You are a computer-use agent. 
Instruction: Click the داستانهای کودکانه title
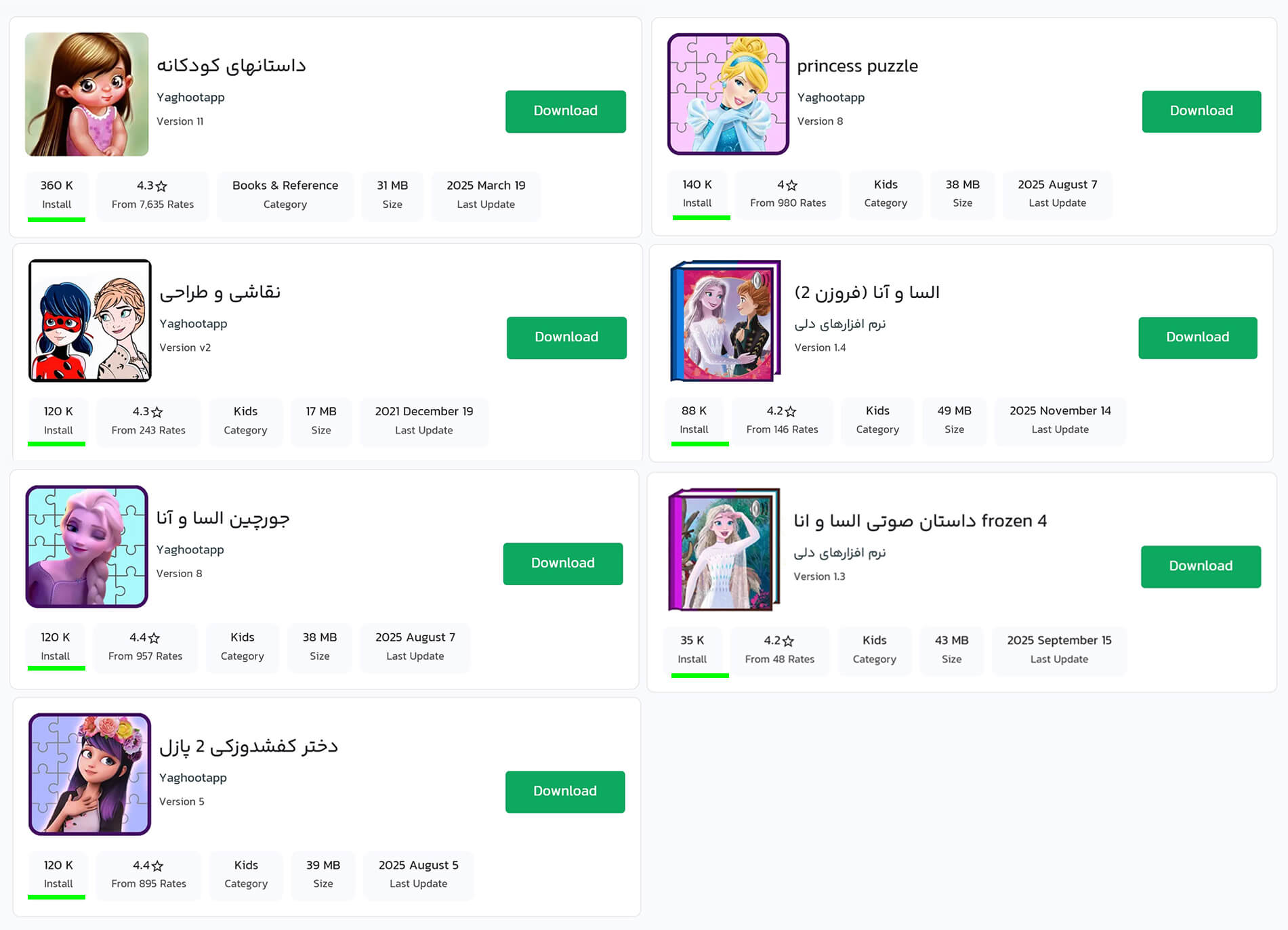pos(232,65)
